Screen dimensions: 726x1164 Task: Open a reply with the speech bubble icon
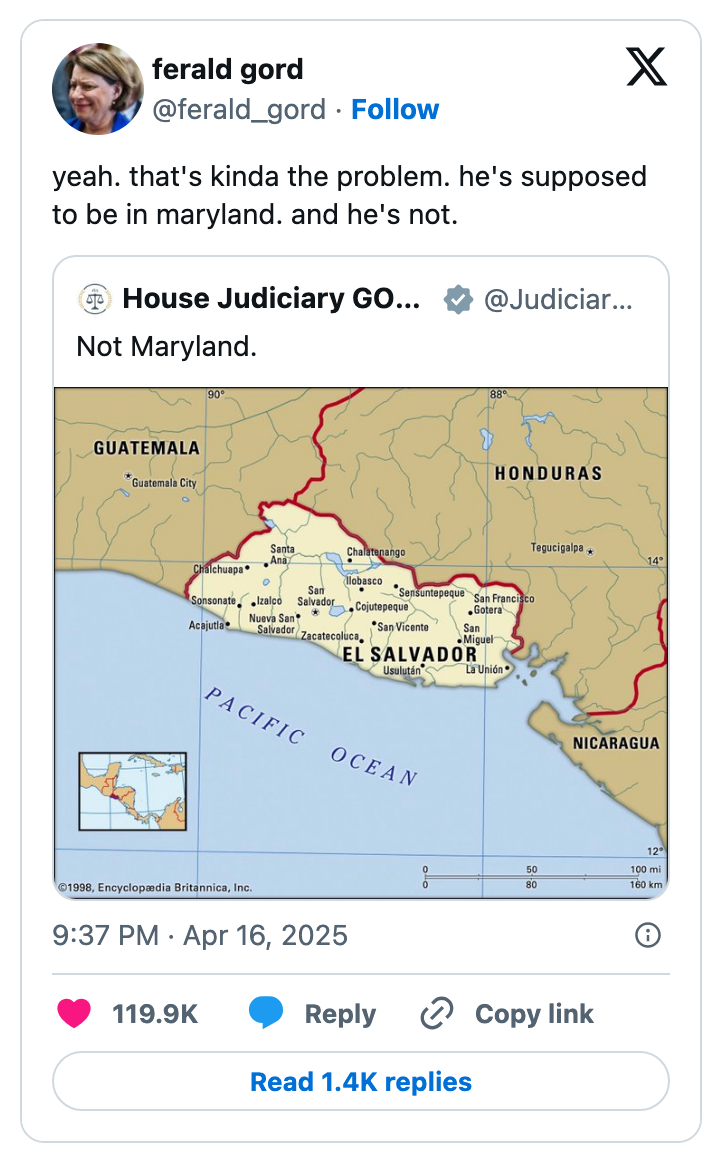(x=268, y=1013)
